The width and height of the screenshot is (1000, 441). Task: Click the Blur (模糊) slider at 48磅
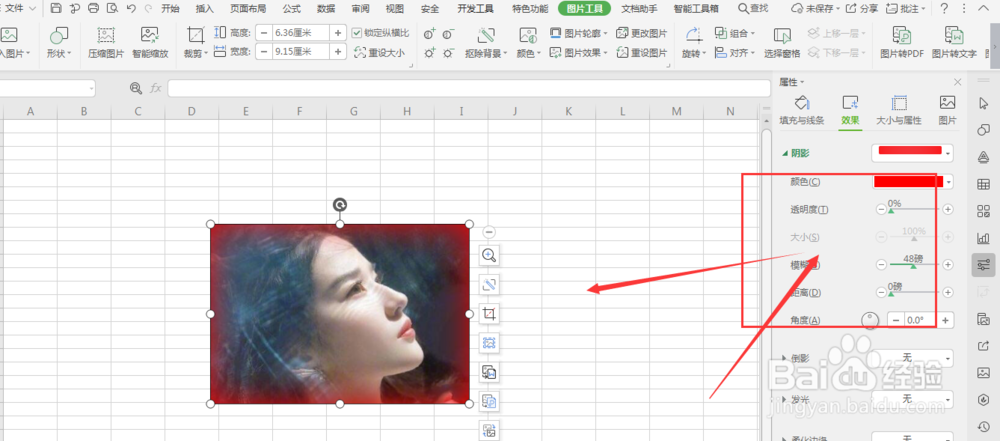point(913,265)
